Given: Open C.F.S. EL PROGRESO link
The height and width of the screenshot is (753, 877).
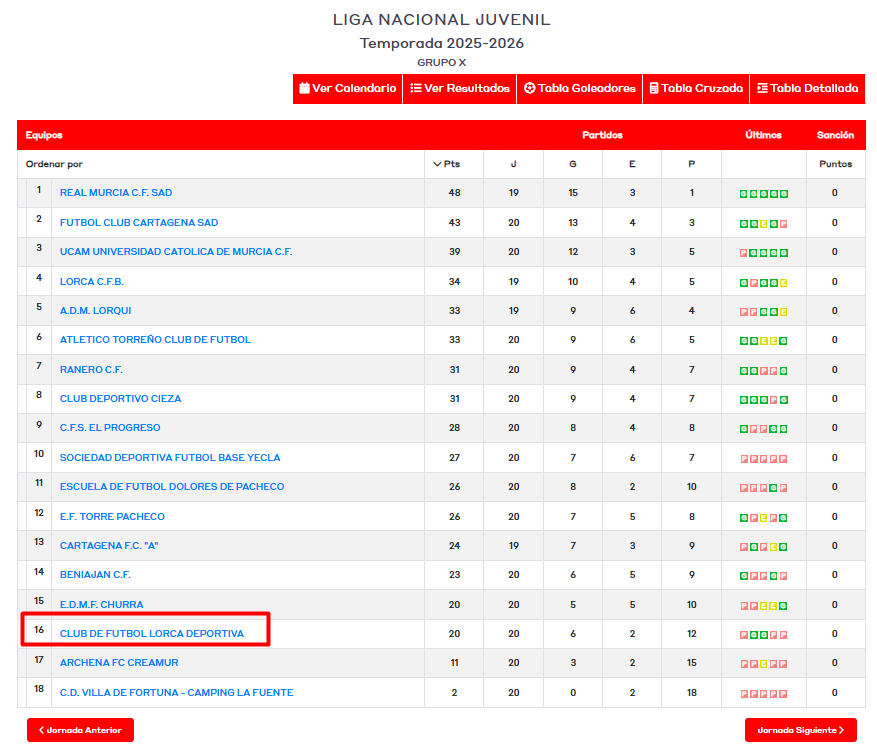Looking at the screenshot, I should tap(110, 428).
